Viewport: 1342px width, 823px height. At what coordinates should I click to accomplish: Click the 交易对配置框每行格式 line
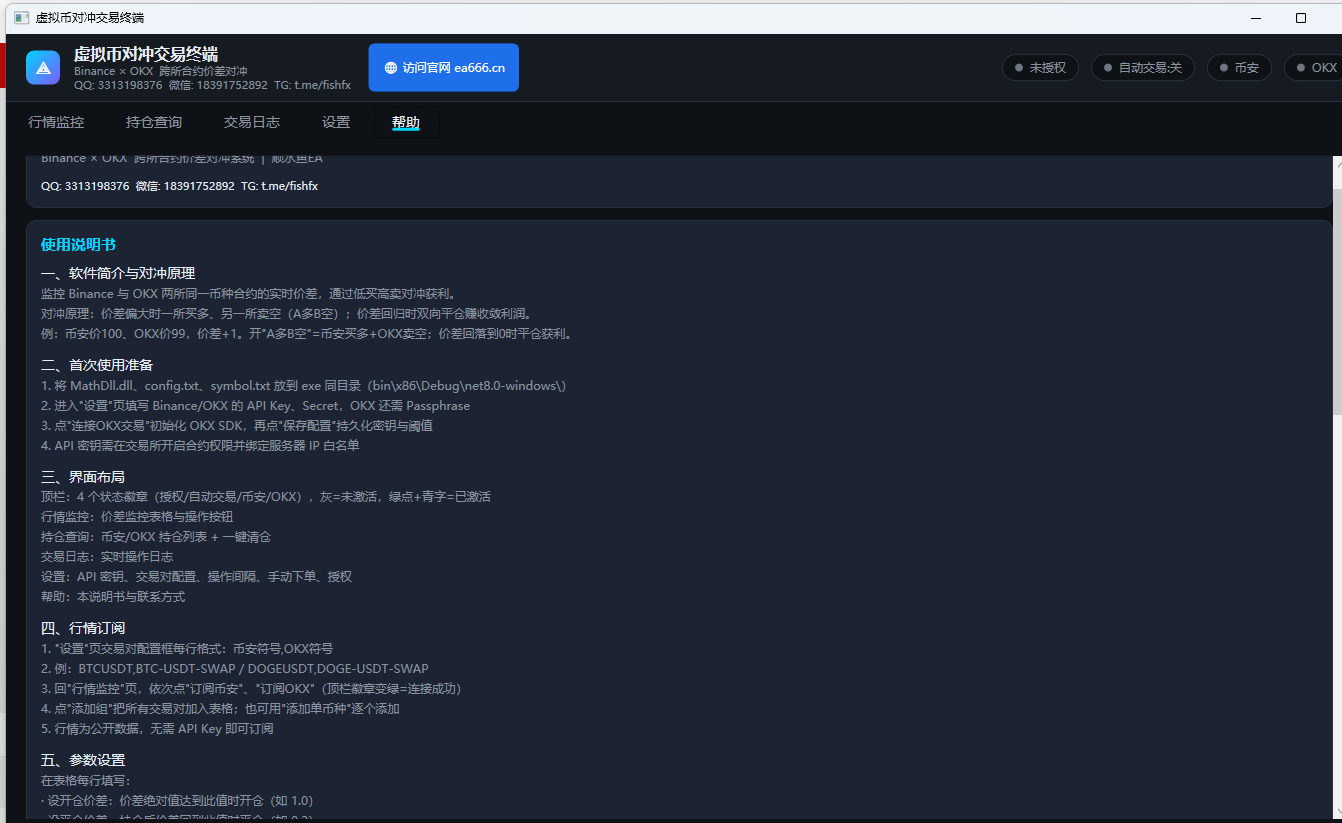[x=187, y=648]
